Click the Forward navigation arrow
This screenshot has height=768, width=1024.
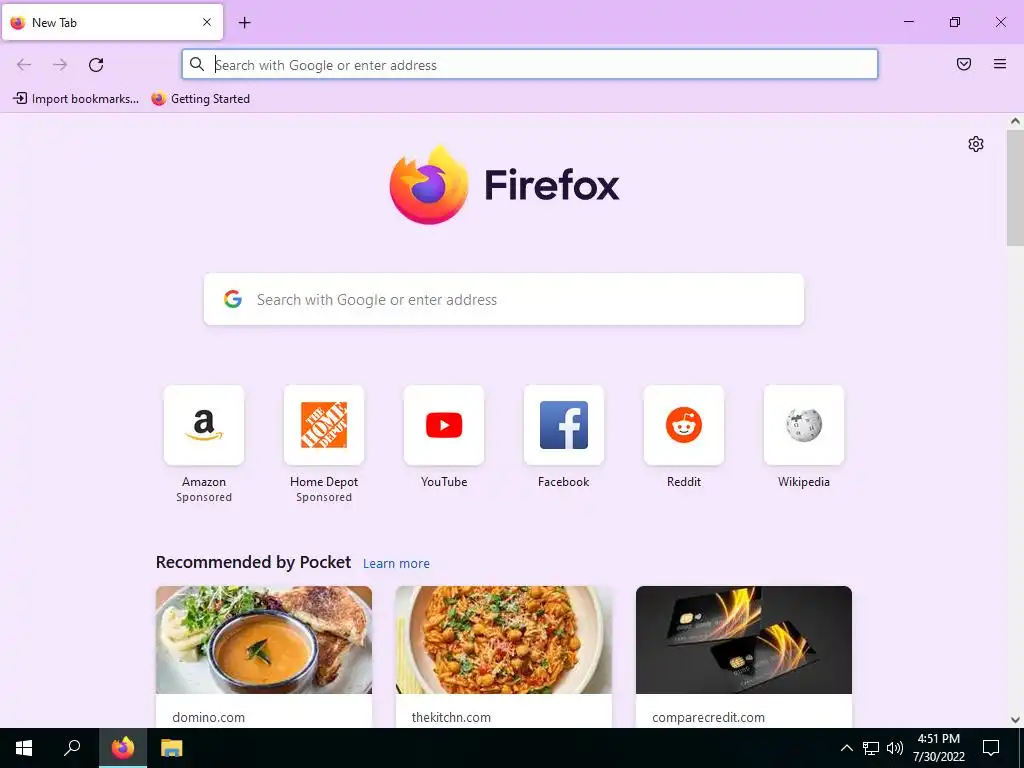click(x=60, y=65)
